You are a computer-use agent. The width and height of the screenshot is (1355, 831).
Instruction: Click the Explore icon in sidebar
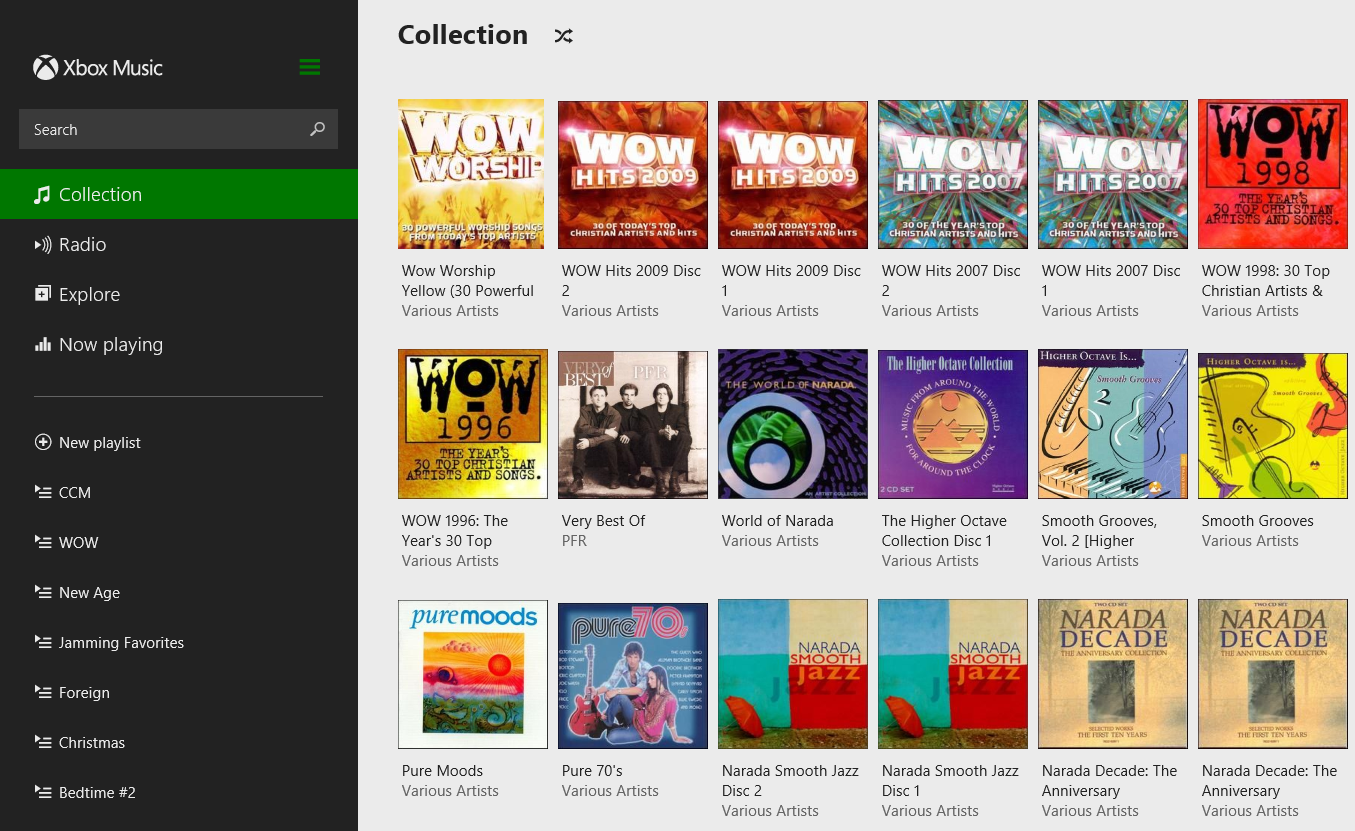43,294
